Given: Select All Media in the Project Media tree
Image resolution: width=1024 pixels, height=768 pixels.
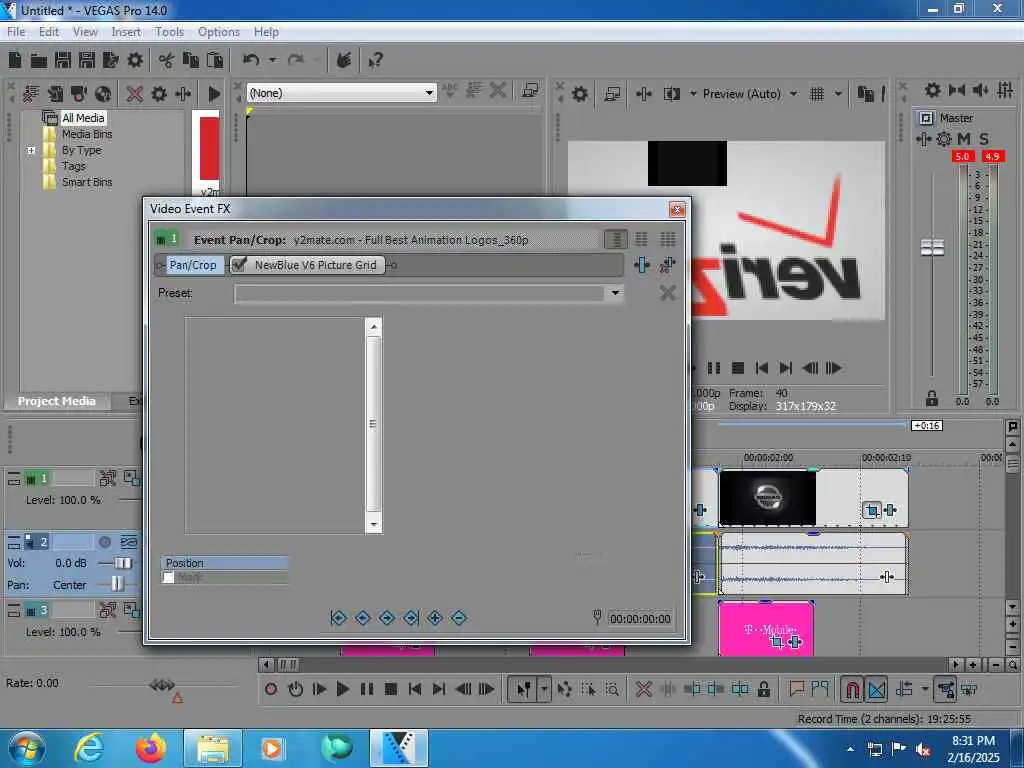Looking at the screenshot, I should [83, 118].
